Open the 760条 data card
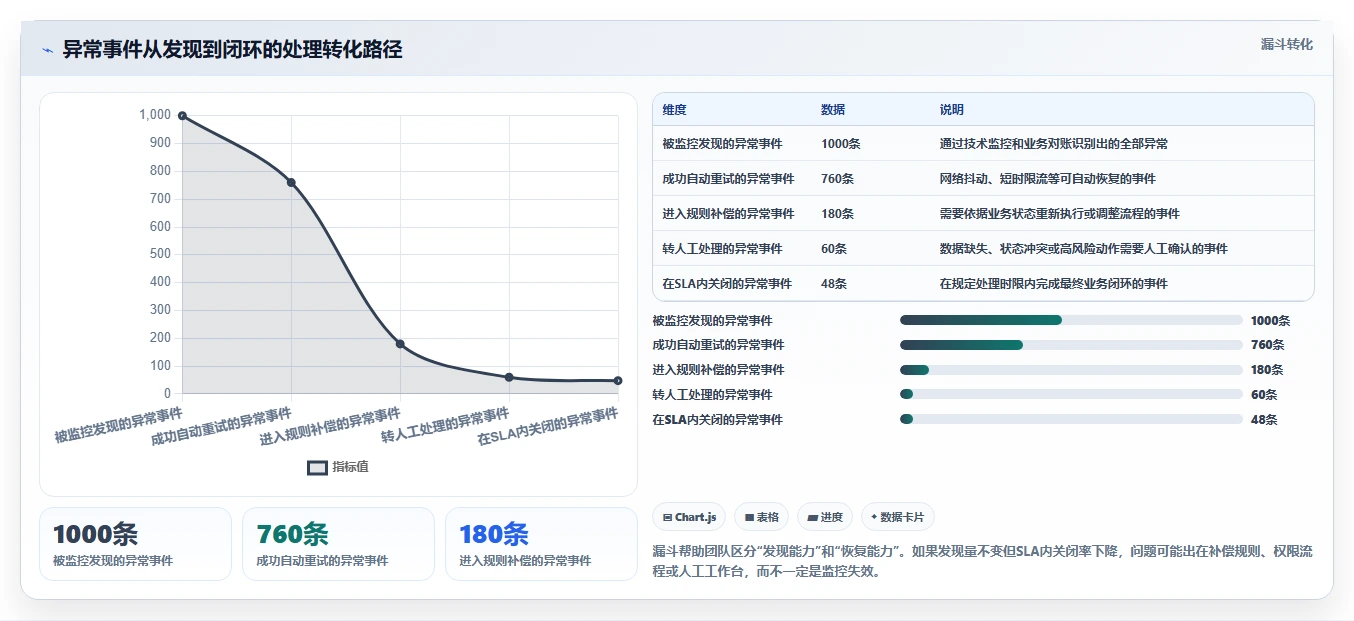This screenshot has width=1354, height=621. tap(338, 544)
